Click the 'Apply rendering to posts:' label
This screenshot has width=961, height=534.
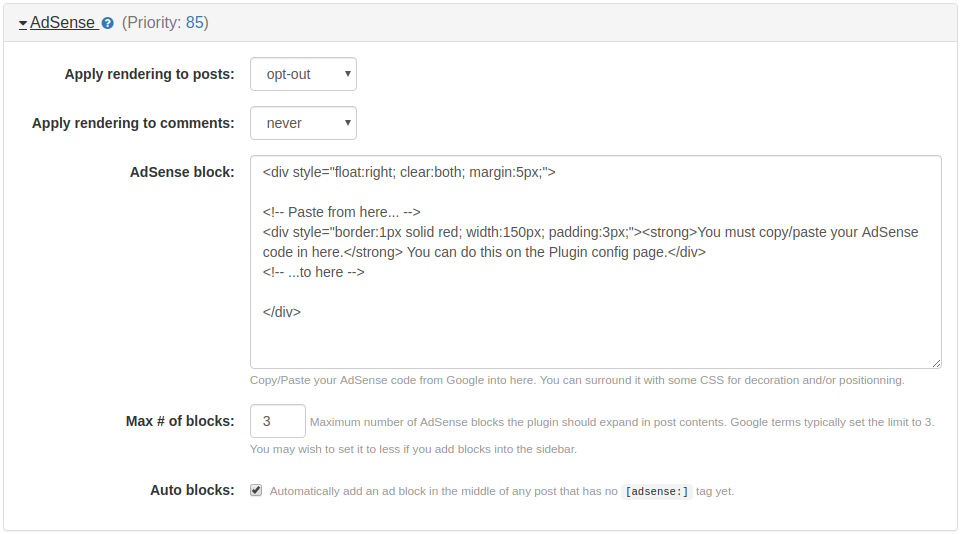click(x=150, y=74)
